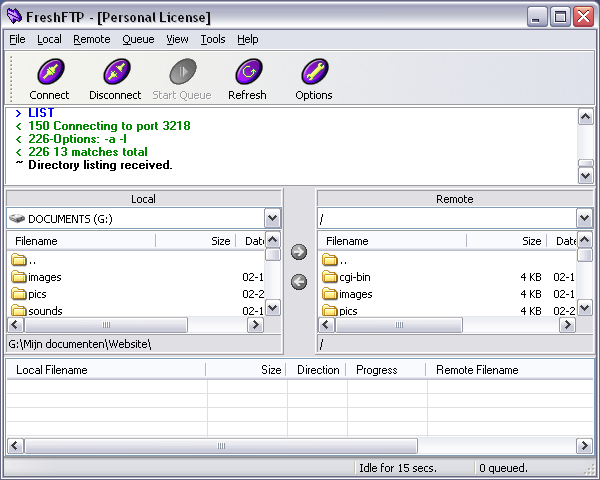Screen dimensions: 600x480
Task: Click the upload right-arrow transfer button
Action: pyautogui.click(x=299, y=252)
